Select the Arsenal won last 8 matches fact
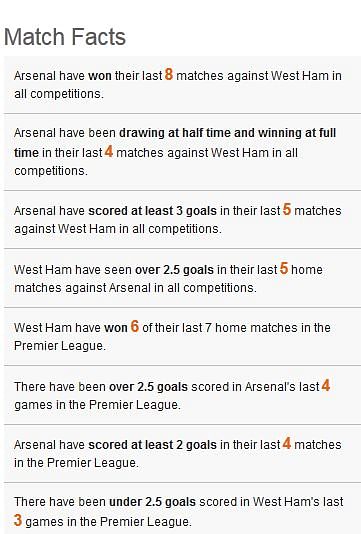Viewport: 361px width, 534px height. tap(183, 85)
